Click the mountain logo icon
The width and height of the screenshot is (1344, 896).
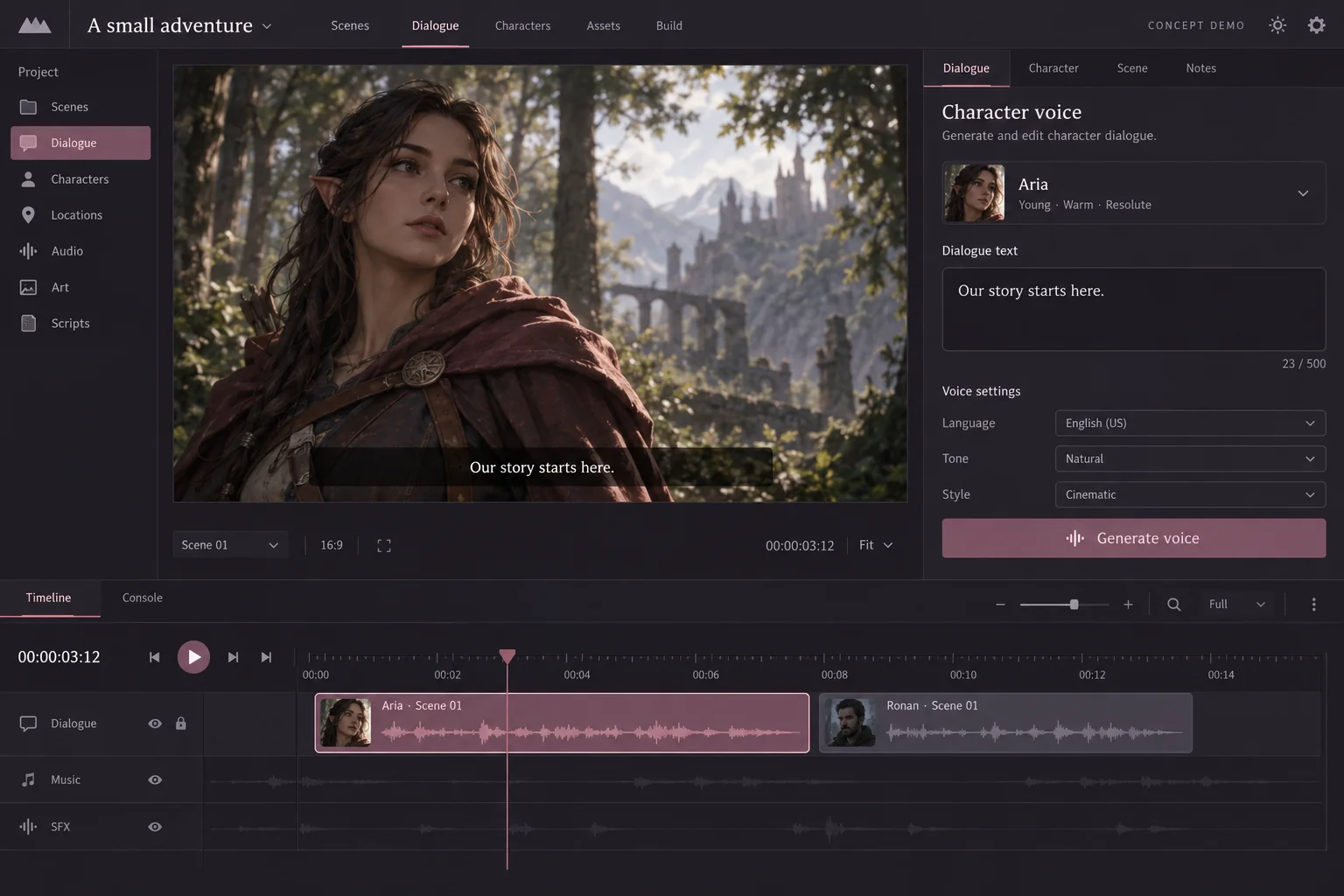(34, 25)
